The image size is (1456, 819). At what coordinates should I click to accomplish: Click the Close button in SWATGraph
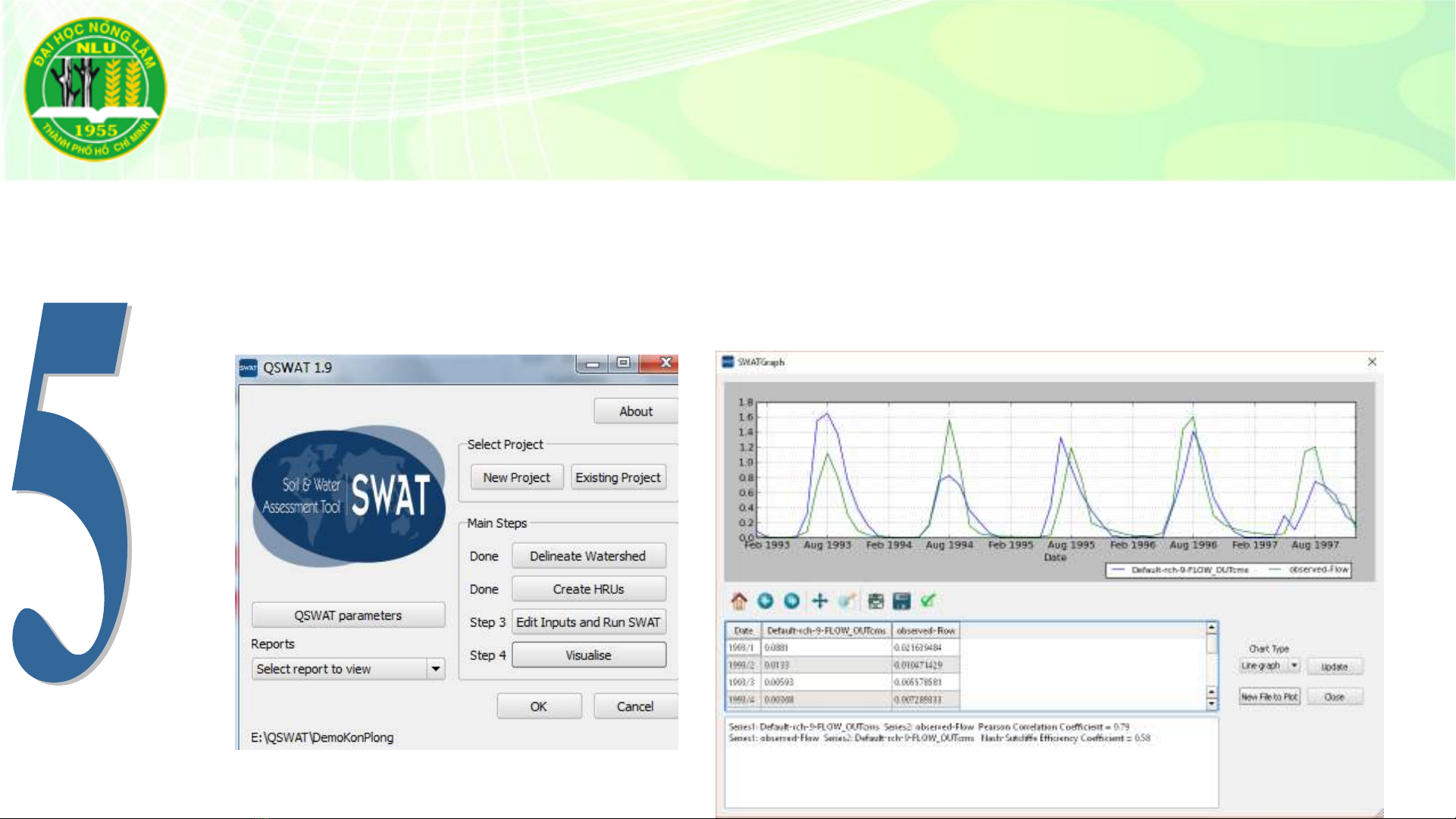[x=1334, y=696]
